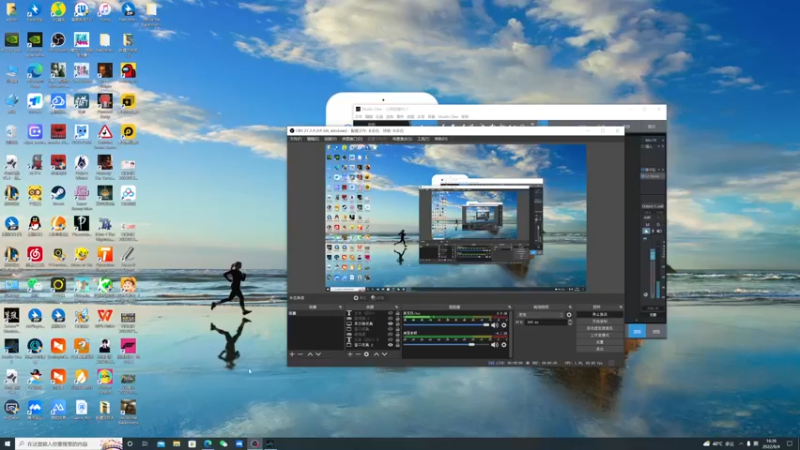Open Microsoft Edge from the taskbar
Viewport: 800px width, 450px height.
click(208, 444)
